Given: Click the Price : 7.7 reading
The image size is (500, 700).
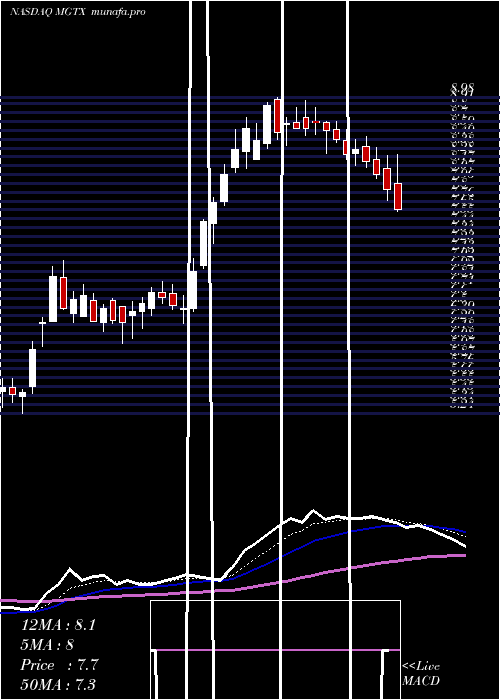Looking at the screenshot, I should (x=59, y=665).
